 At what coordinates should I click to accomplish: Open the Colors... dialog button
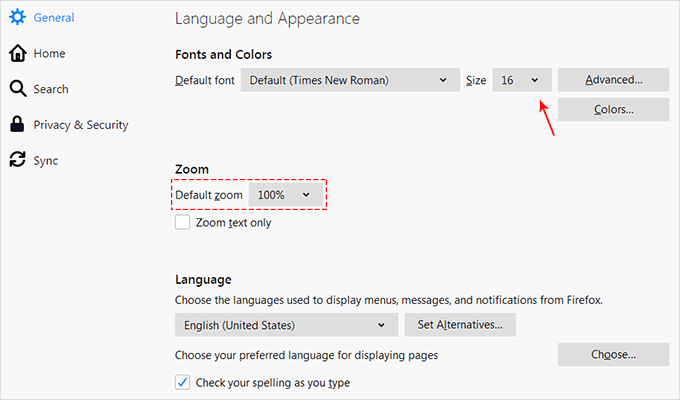pyautogui.click(x=613, y=109)
